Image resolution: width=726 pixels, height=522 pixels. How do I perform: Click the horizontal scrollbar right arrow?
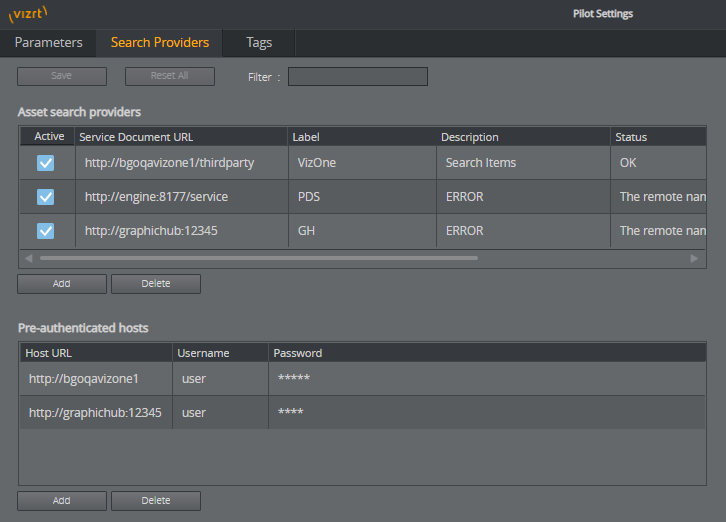(695, 258)
